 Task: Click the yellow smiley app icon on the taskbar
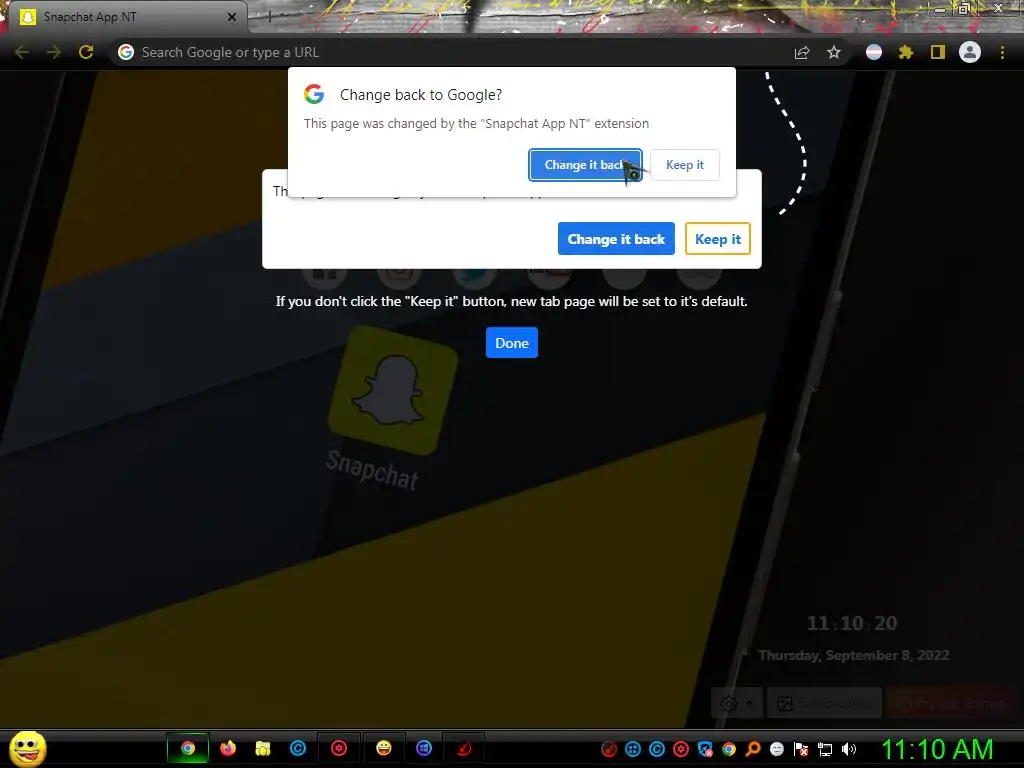(383, 748)
